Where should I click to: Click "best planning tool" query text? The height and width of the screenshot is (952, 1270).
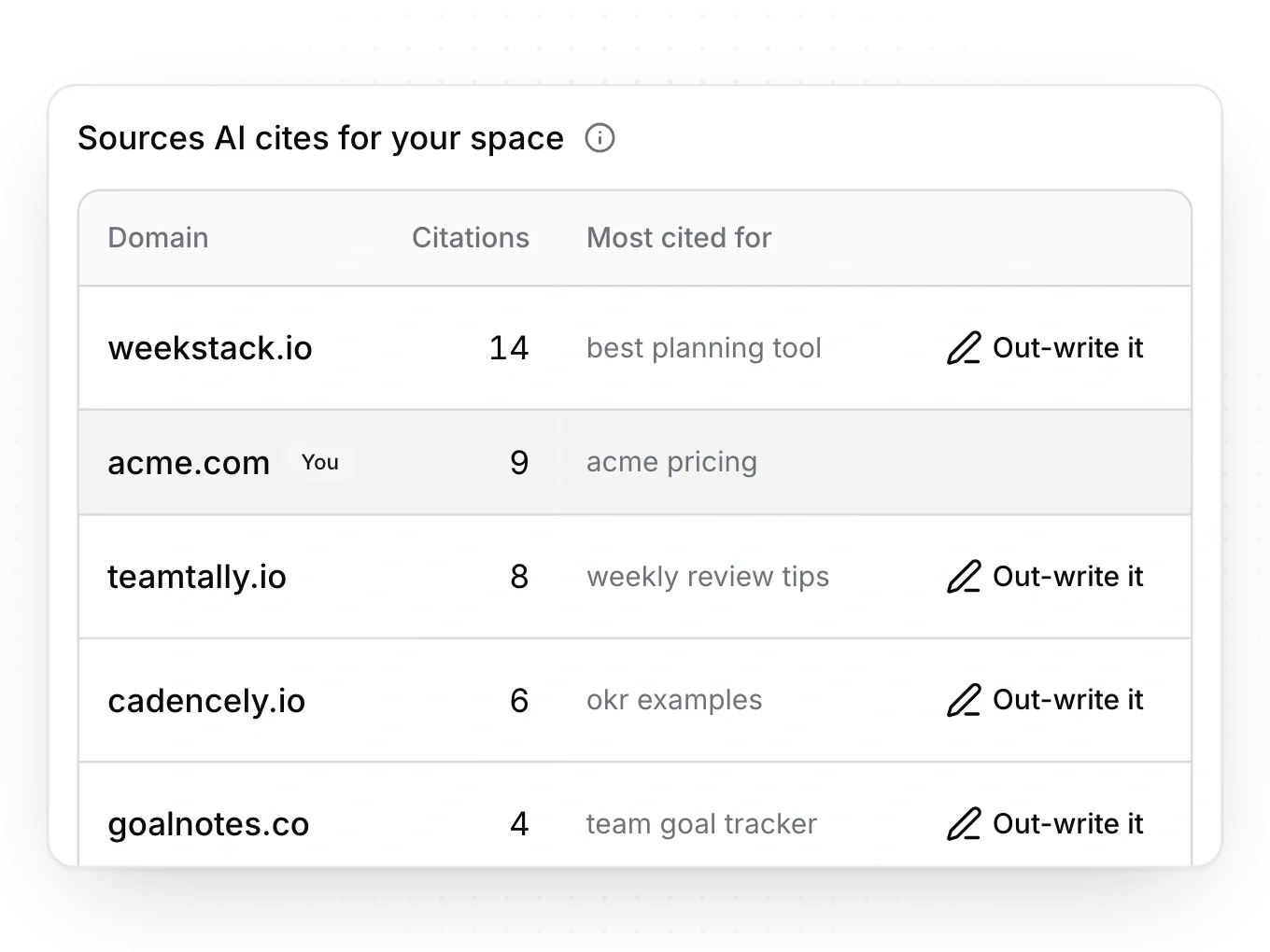[704, 348]
